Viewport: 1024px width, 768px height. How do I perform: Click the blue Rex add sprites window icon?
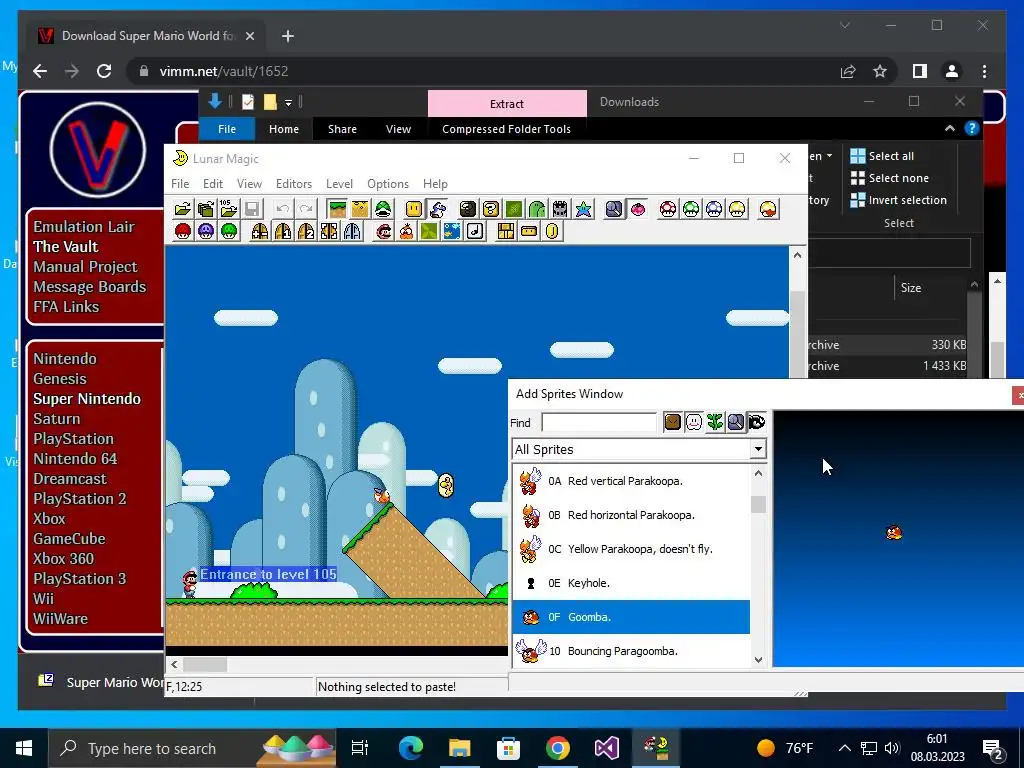click(438, 209)
